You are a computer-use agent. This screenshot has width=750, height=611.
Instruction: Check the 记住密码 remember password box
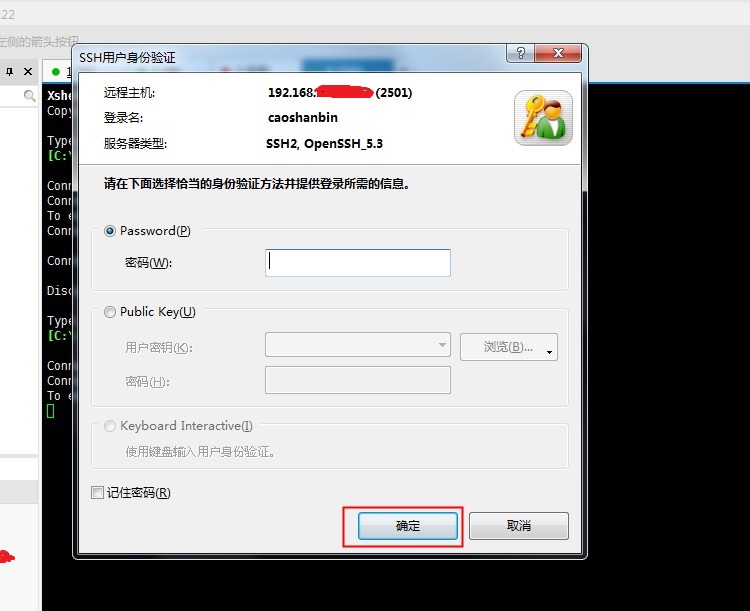tap(98, 492)
